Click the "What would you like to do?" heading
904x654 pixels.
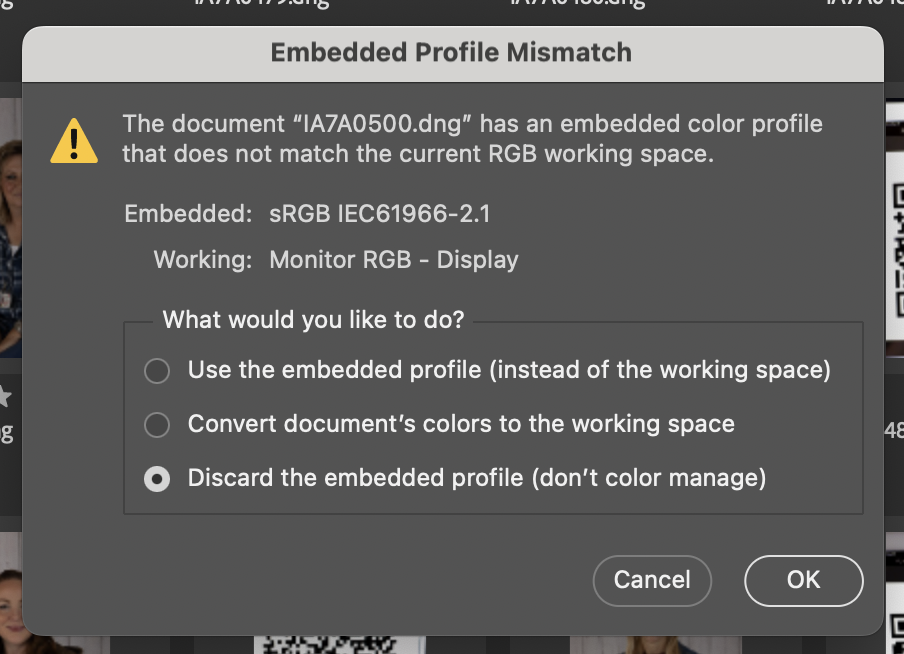(x=313, y=320)
